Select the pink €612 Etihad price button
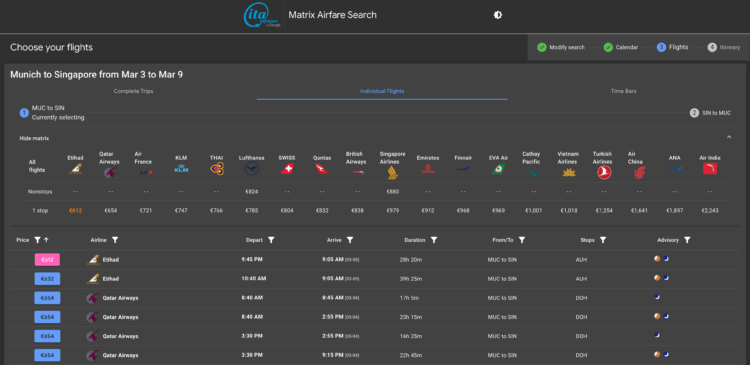The height and width of the screenshot is (365, 750). 47,260
